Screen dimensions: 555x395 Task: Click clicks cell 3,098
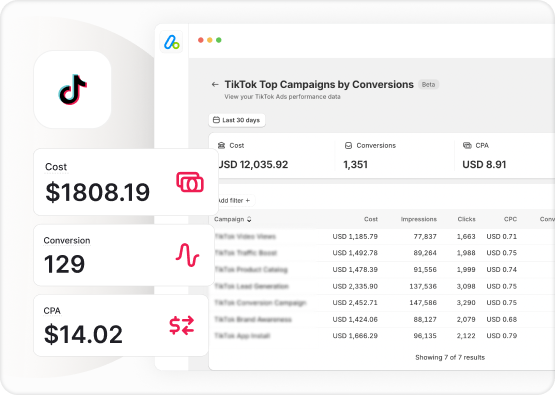point(466,286)
